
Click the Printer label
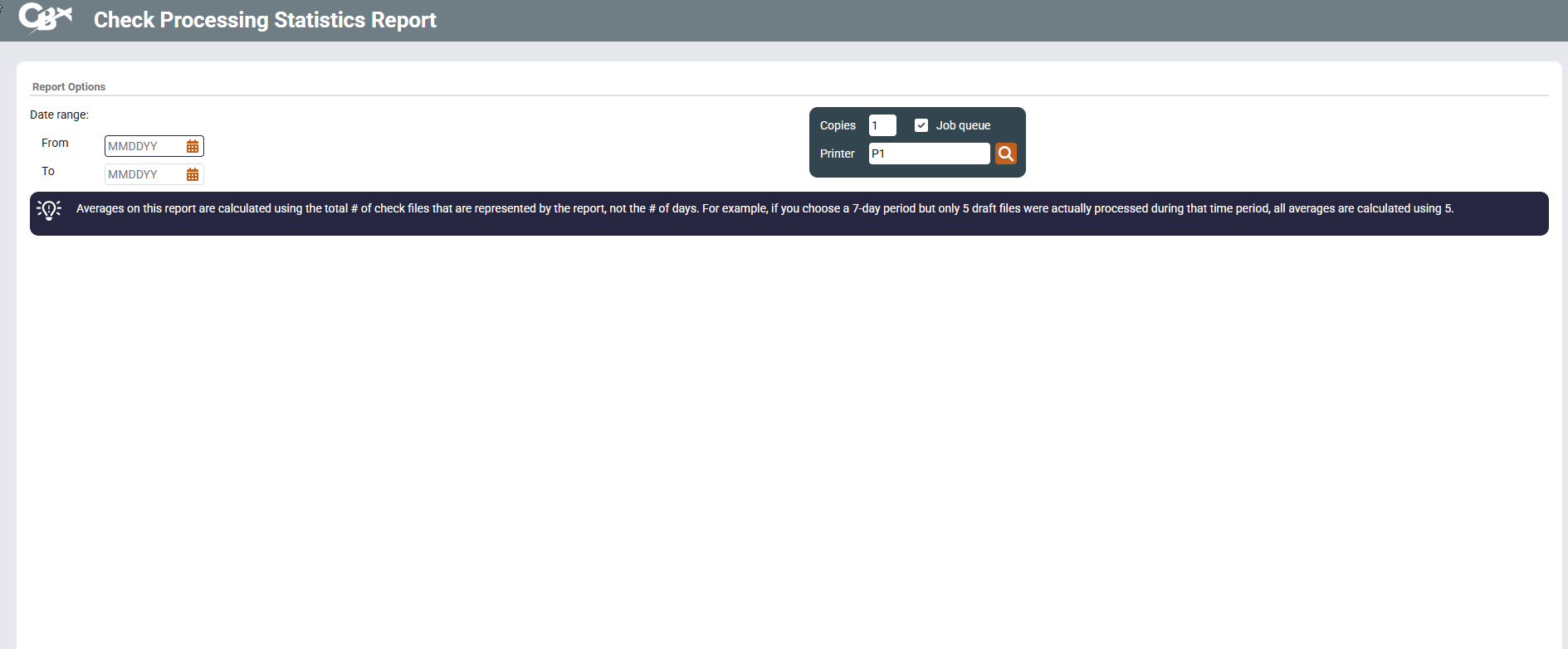[837, 154]
